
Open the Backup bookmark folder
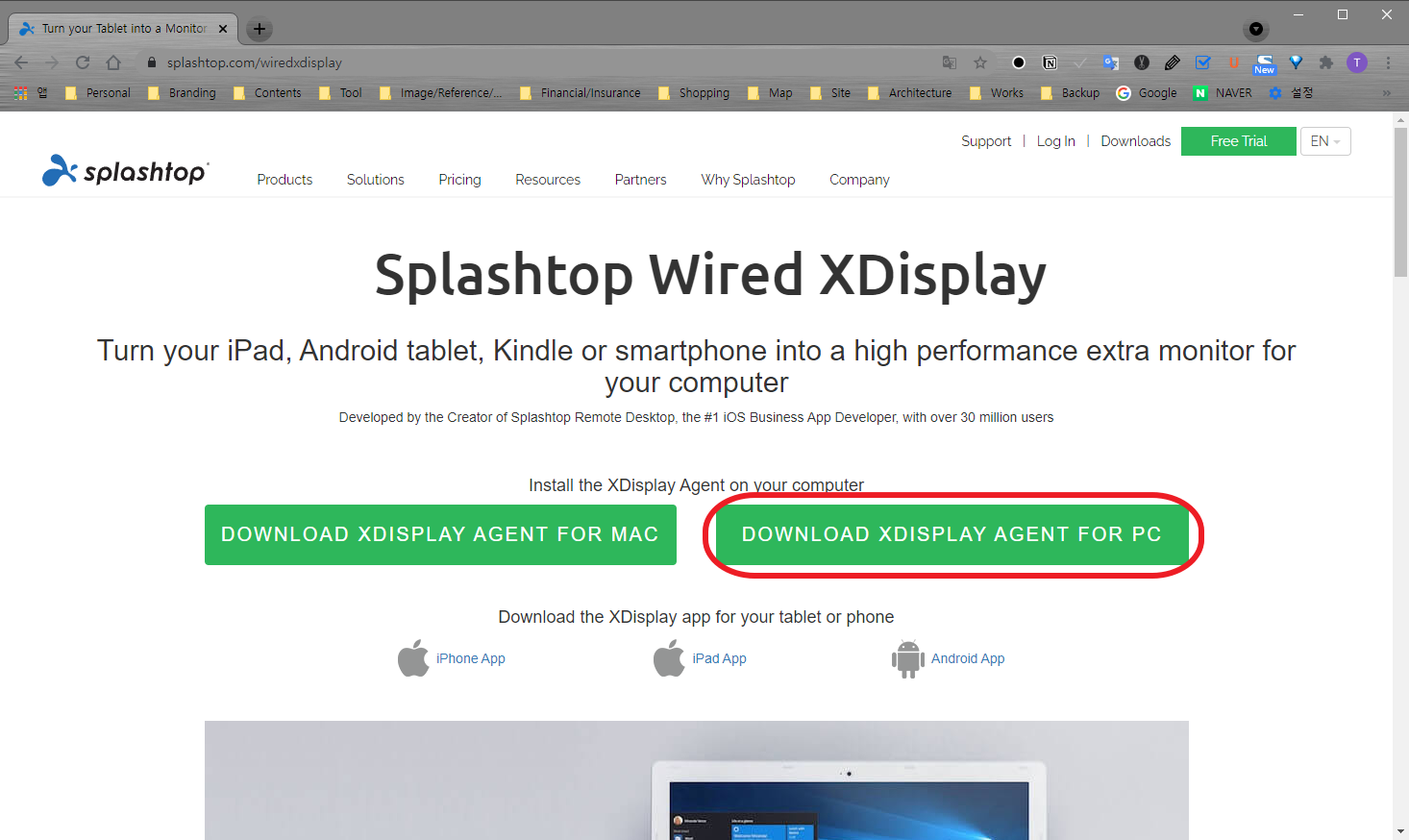pyautogui.click(x=1070, y=93)
